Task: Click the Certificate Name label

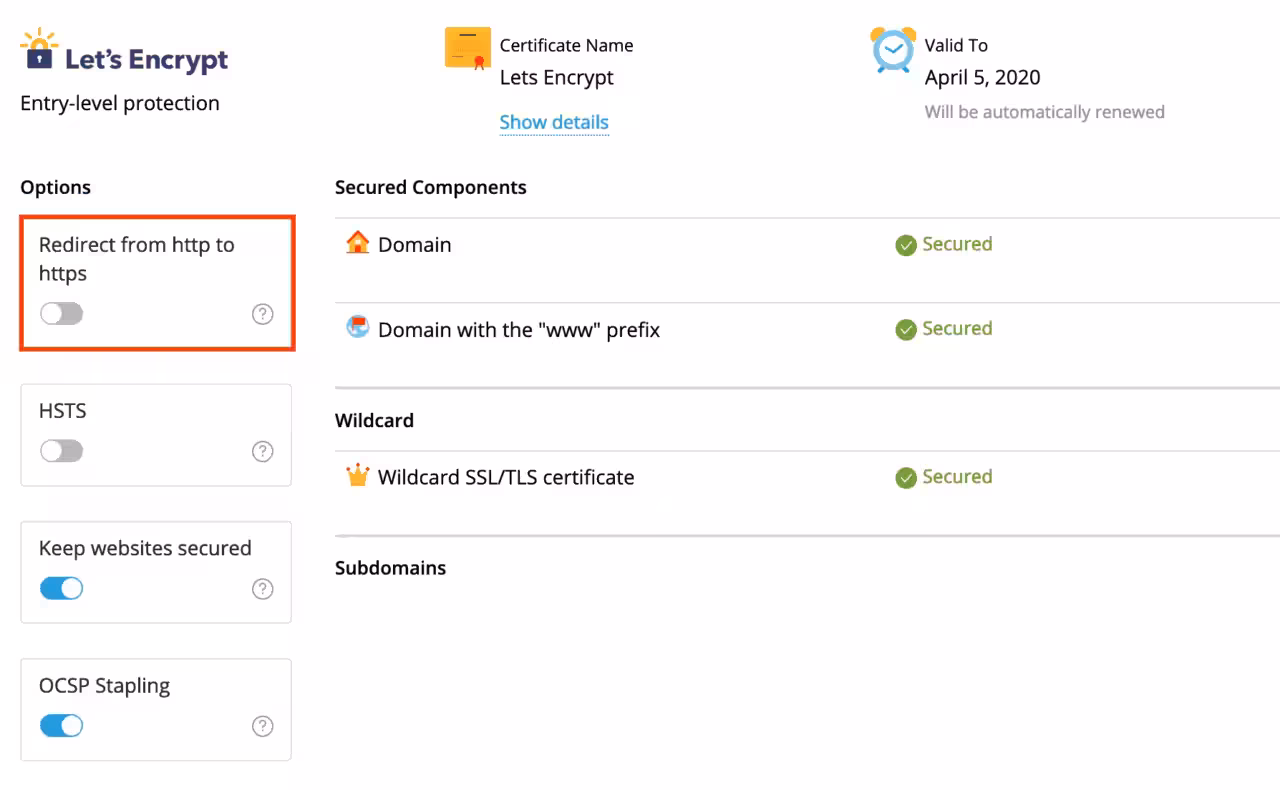Action: [x=566, y=45]
